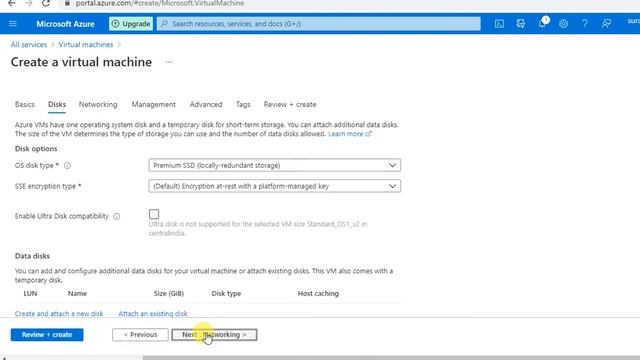Viewport: 640px width, 360px height.
Task: Open portal settings gear
Action: (563, 24)
